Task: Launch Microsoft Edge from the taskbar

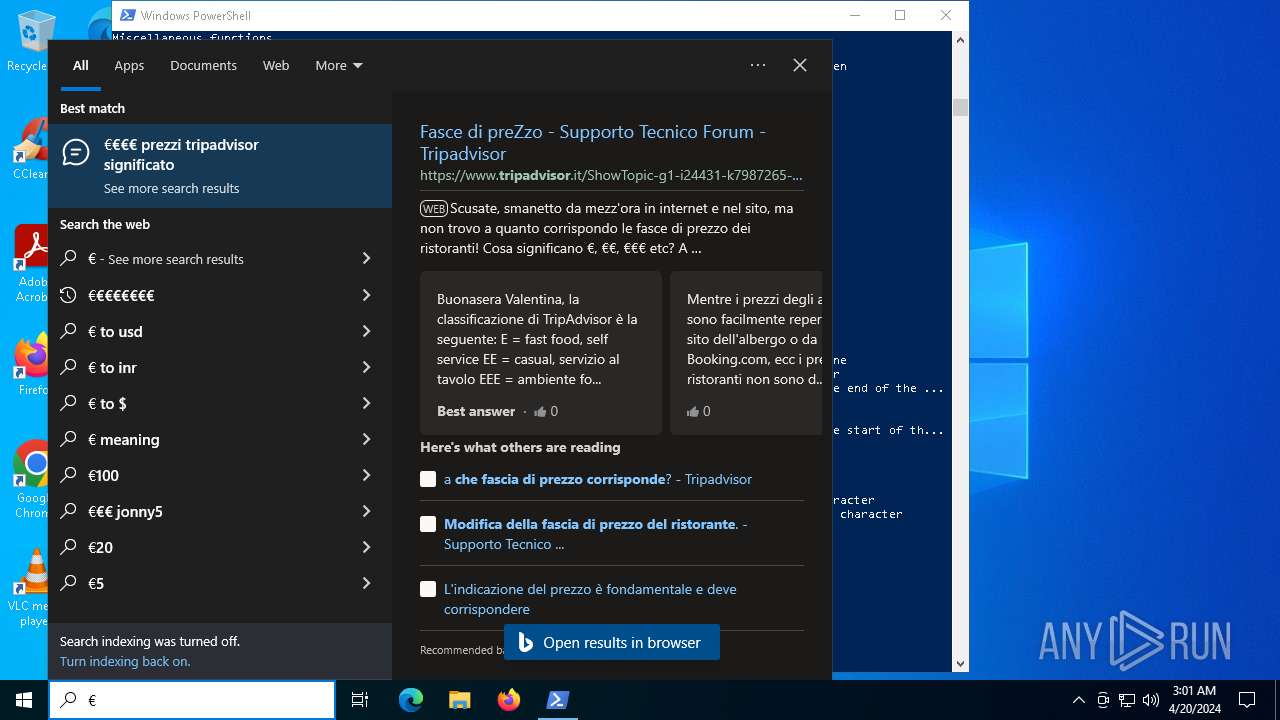Action: click(x=411, y=700)
